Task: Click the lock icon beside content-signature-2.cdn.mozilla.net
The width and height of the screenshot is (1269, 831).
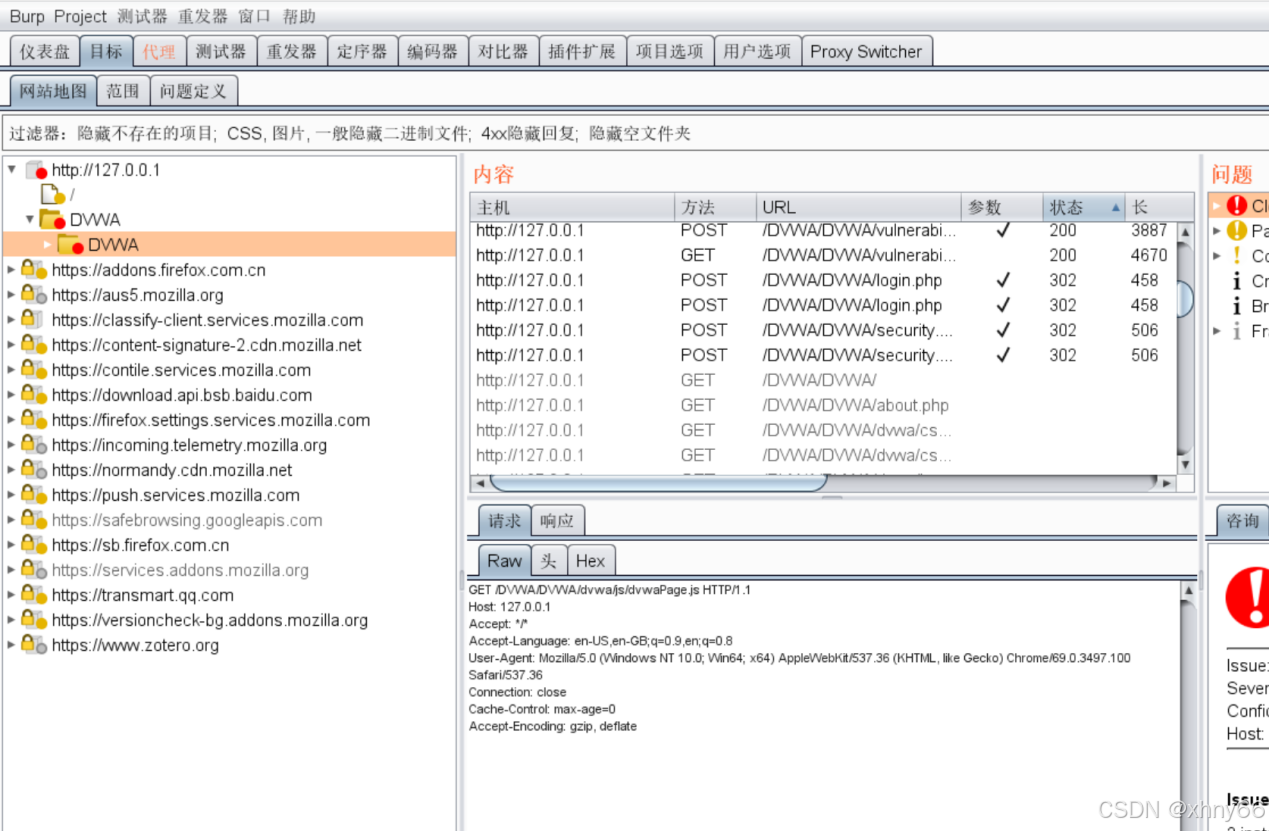Action: point(34,345)
